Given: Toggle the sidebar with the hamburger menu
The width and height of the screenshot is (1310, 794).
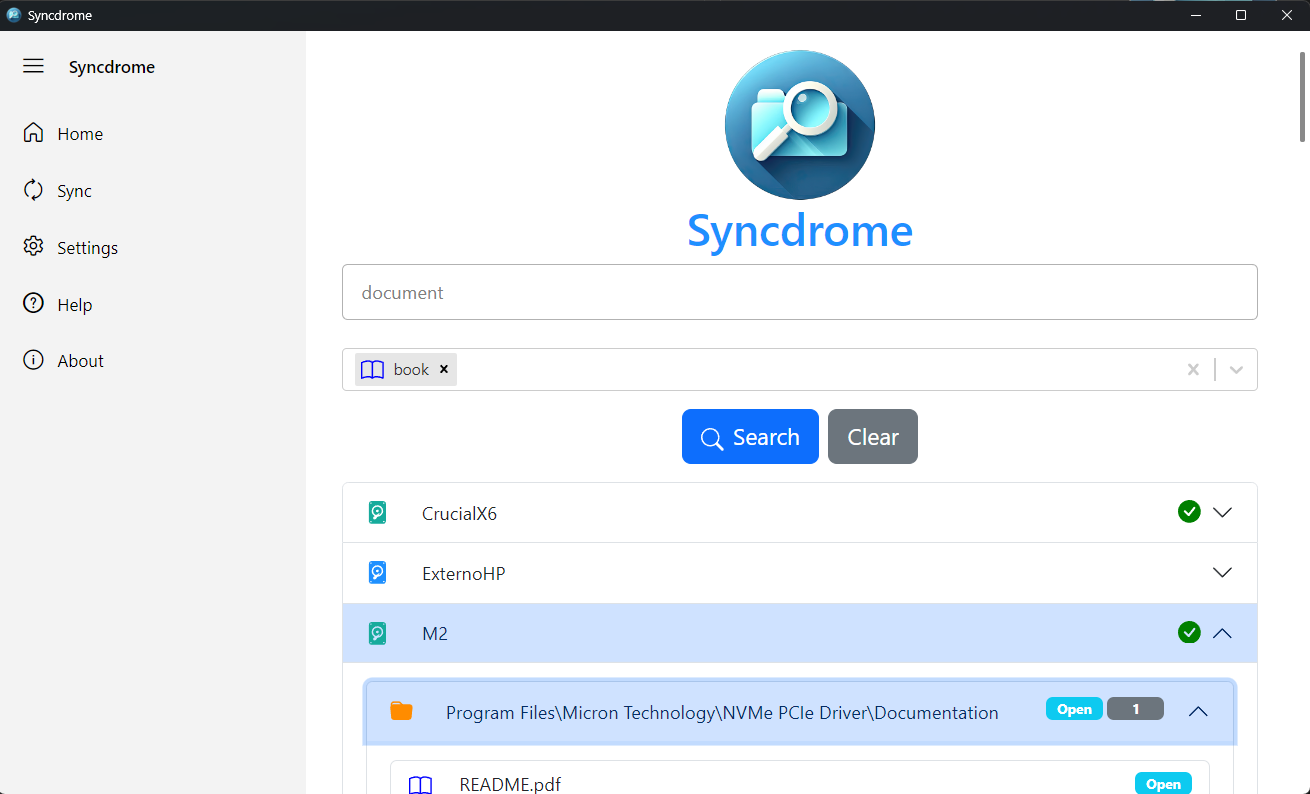Looking at the screenshot, I should pyautogui.click(x=33, y=66).
